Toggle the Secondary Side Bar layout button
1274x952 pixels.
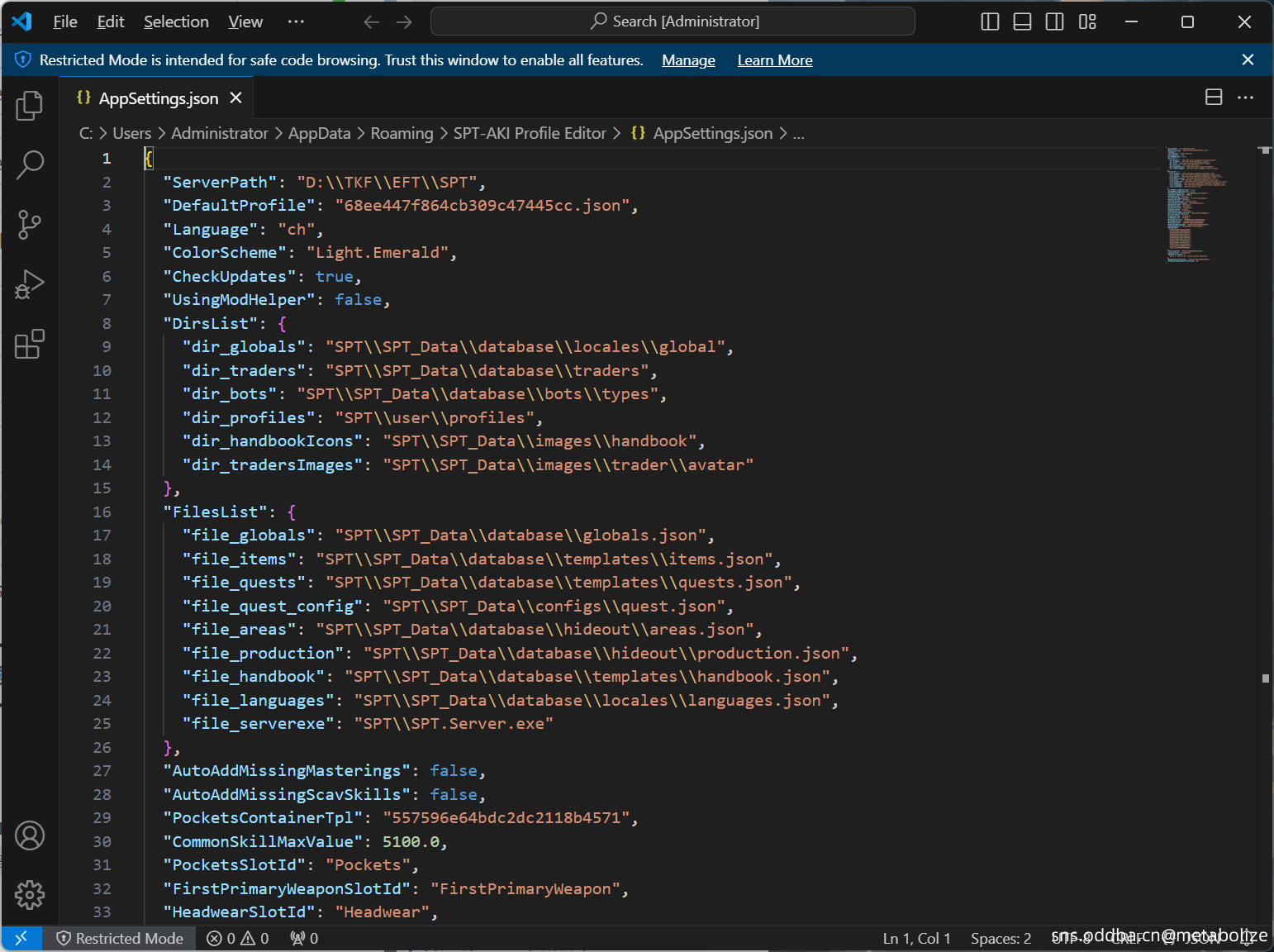[x=1054, y=22]
